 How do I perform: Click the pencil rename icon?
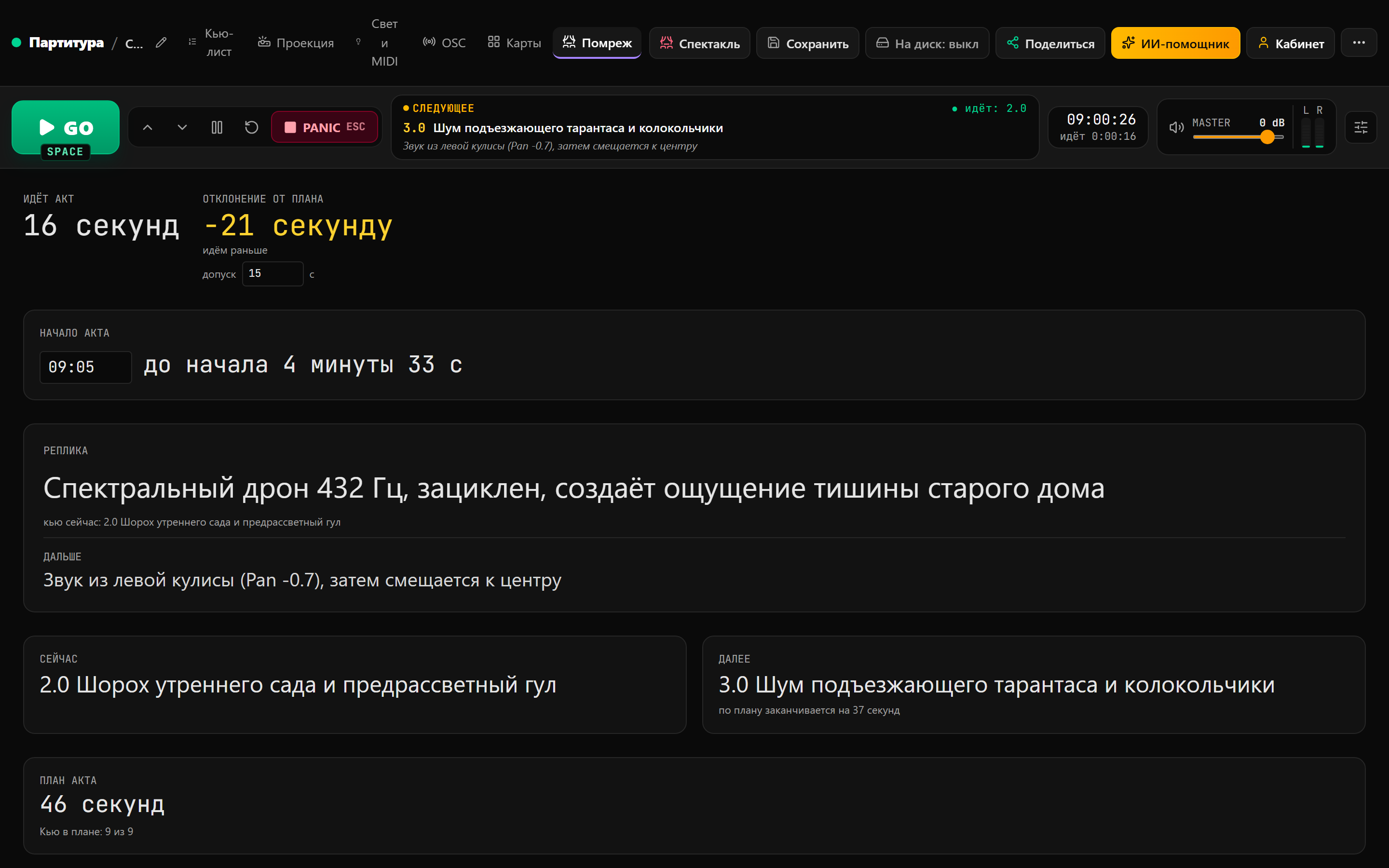(161, 42)
